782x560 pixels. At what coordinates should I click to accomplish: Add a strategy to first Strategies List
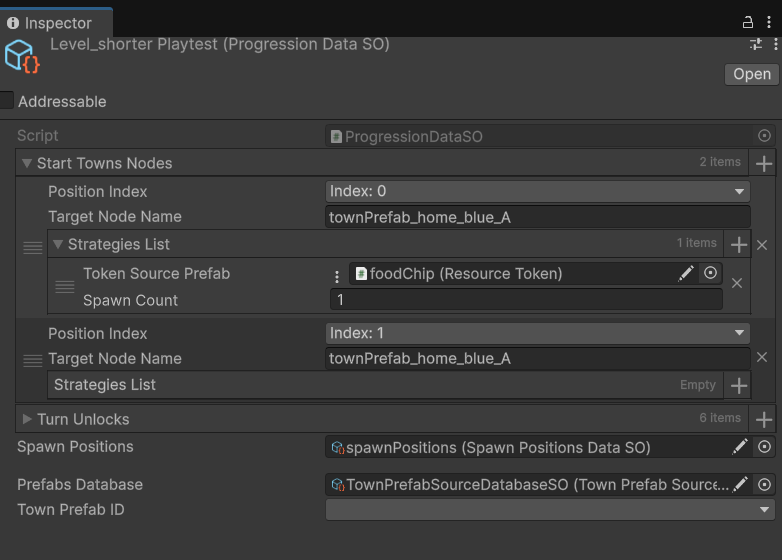click(739, 245)
